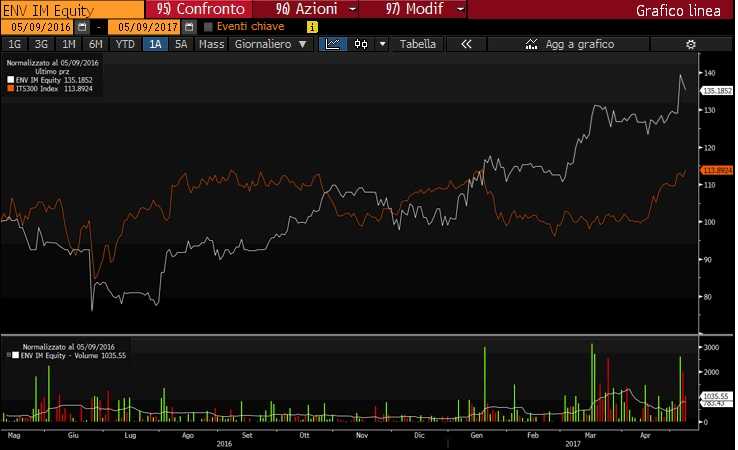Open the 97) Modif menu
Image resolution: width=738 pixels, height=450 pixels.
pos(413,9)
